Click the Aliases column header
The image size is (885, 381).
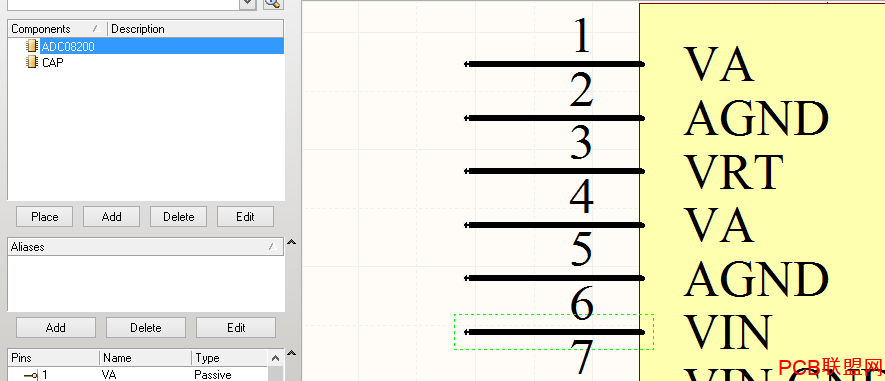(x=146, y=247)
